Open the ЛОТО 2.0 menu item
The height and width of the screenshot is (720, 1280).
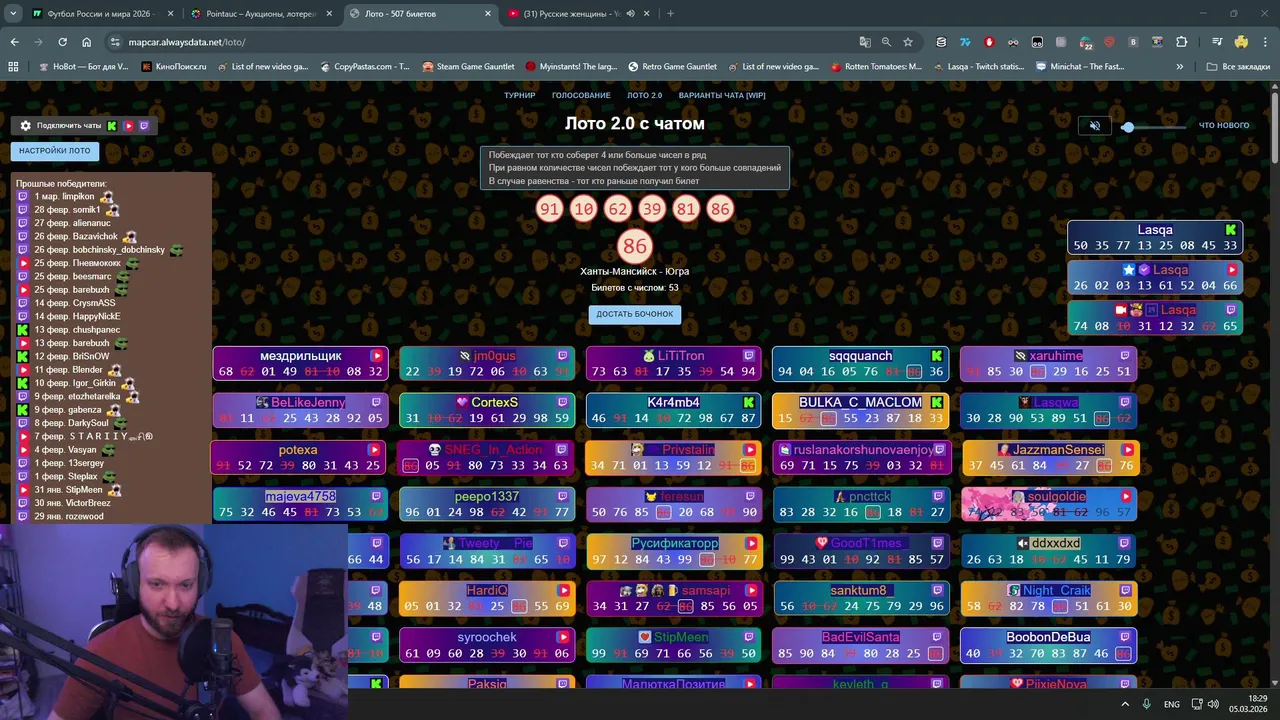[644, 95]
